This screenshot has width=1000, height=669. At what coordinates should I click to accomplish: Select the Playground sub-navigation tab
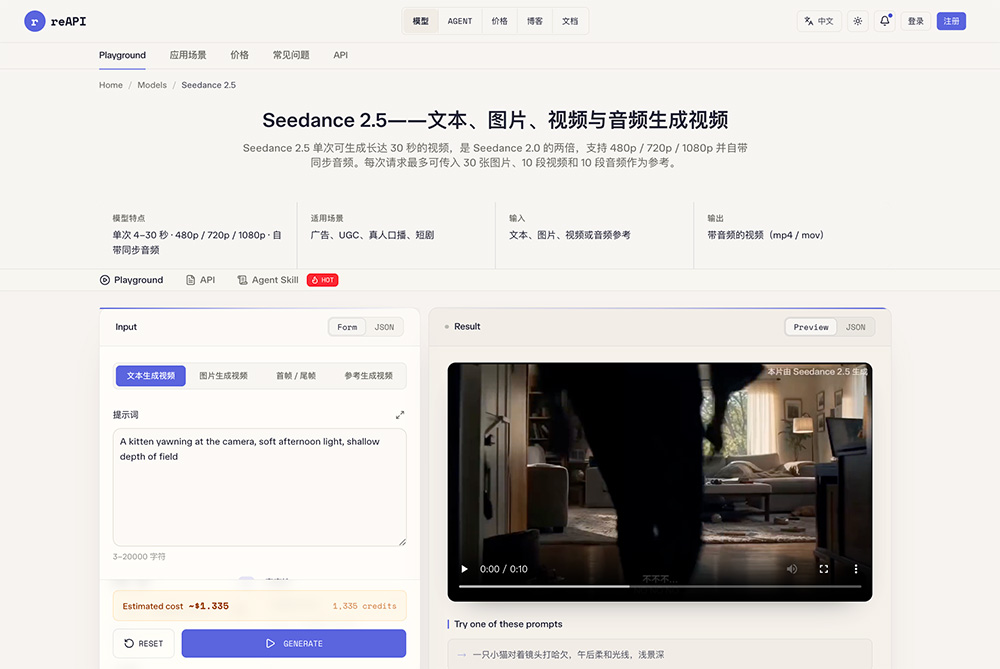(x=122, y=55)
